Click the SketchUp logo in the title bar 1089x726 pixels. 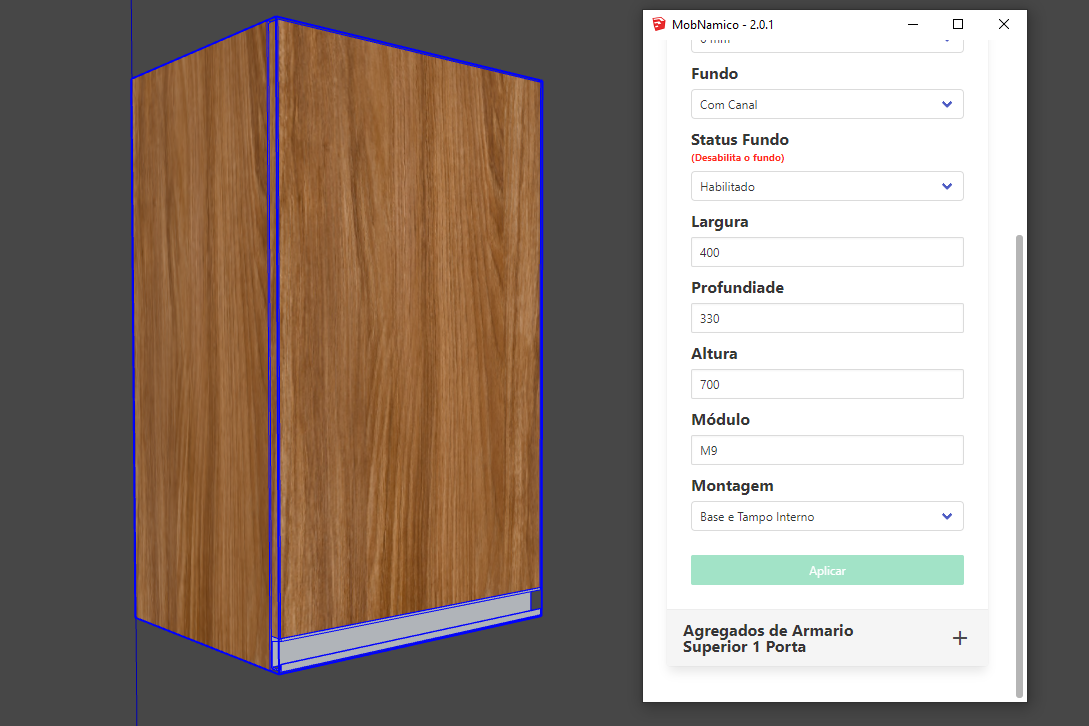tap(658, 24)
